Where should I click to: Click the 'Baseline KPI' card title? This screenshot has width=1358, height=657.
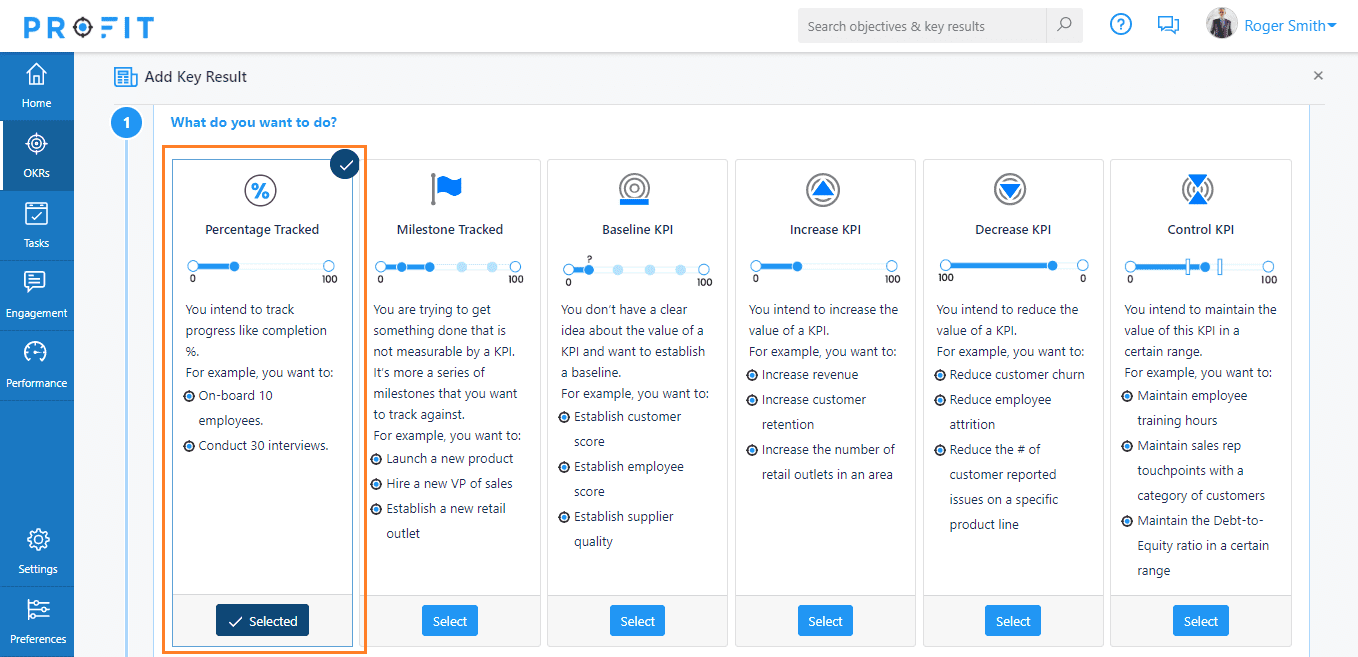(x=637, y=229)
